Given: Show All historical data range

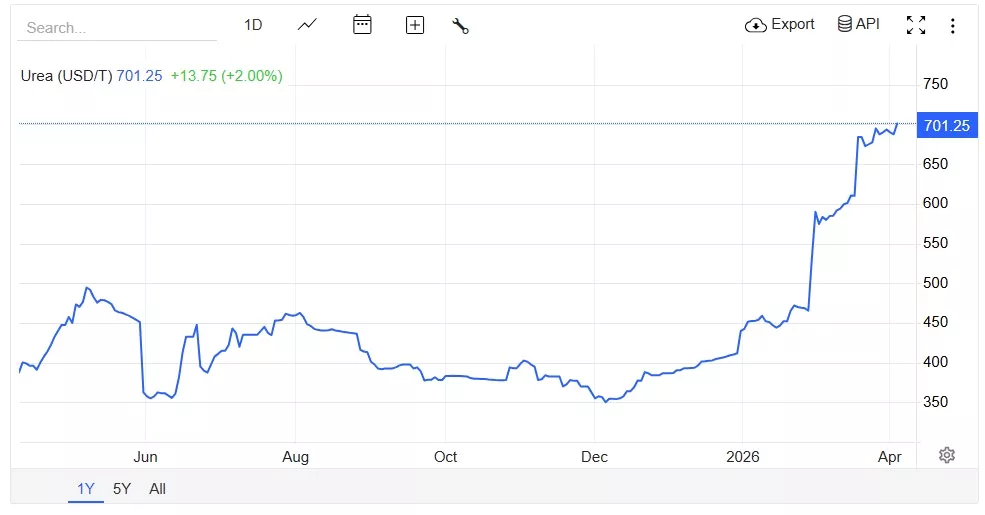Looking at the screenshot, I should coord(157,489).
